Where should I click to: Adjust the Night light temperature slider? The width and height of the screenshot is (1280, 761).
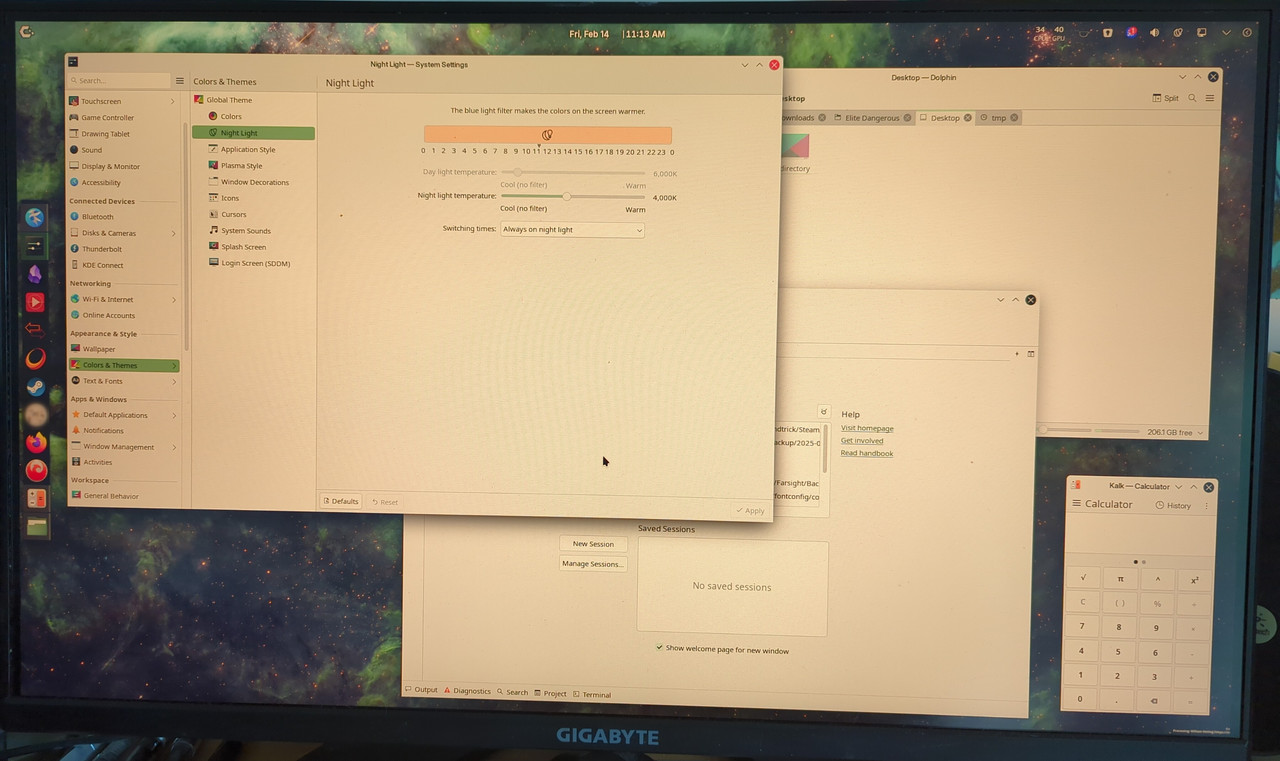tap(573, 196)
